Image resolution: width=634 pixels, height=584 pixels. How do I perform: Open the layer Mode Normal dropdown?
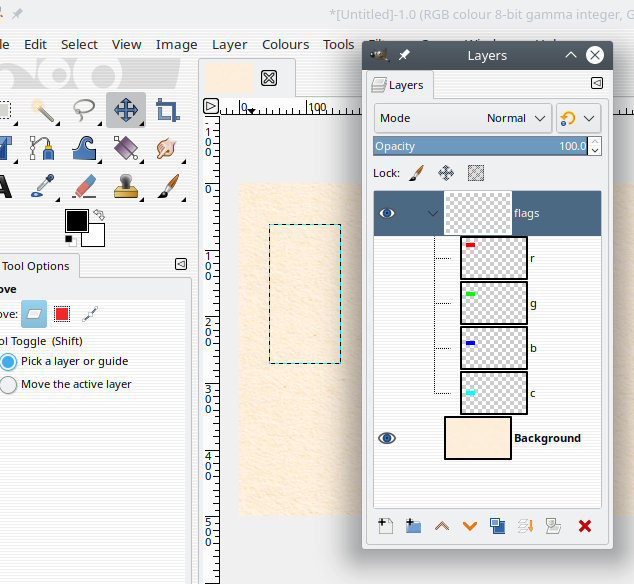click(463, 118)
